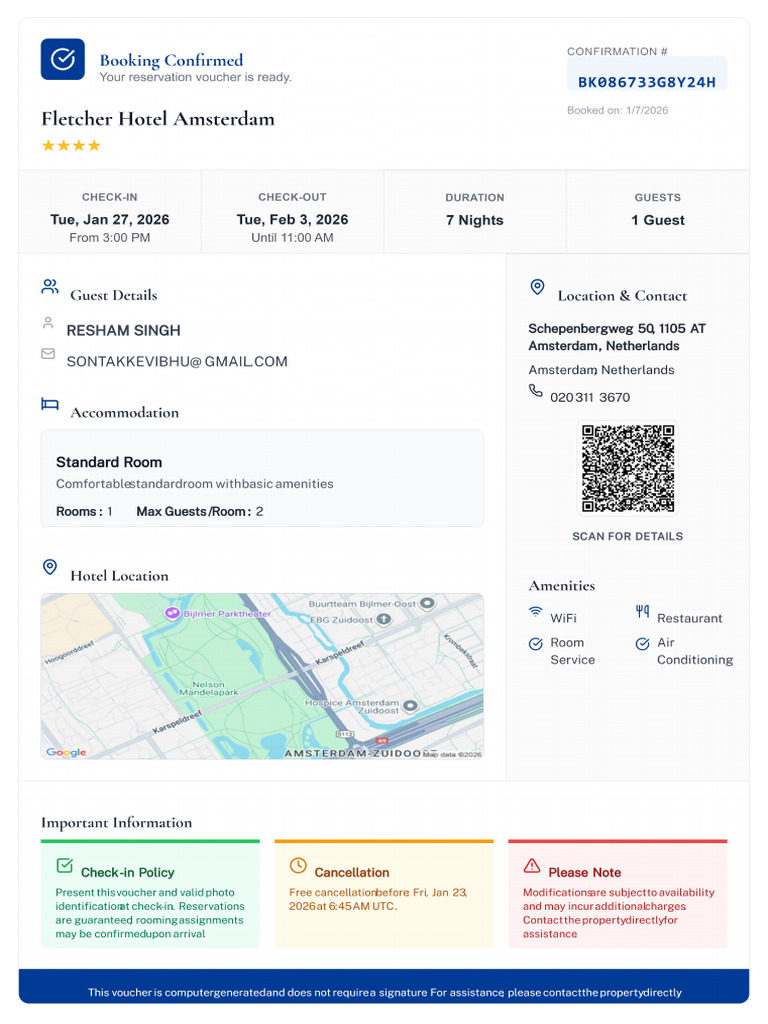This screenshot has height=1024, width=768.
Task: Click the QR code to scan details
Action: coord(628,468)
